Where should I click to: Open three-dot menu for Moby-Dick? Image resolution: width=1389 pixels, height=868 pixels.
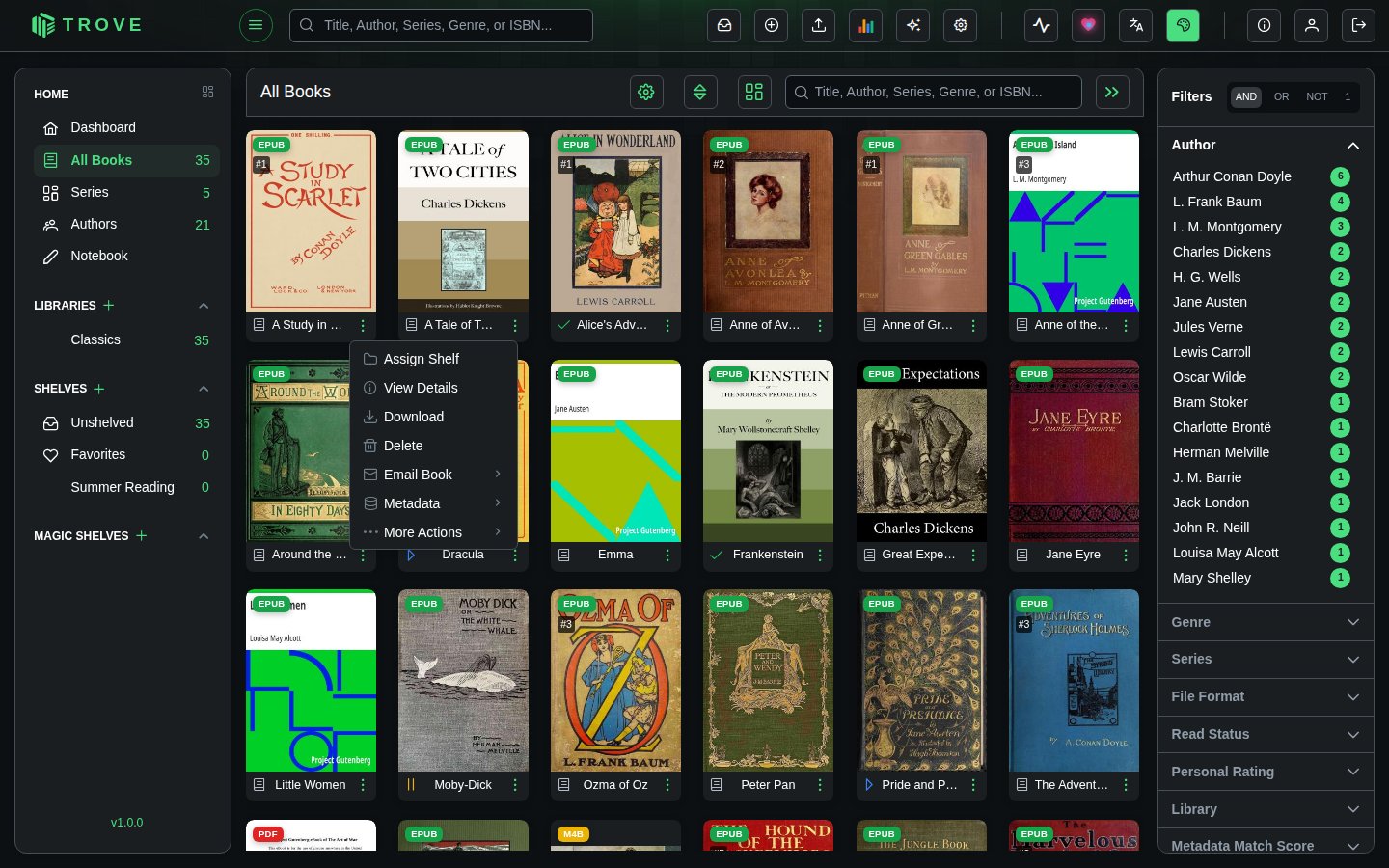point(515,785)
